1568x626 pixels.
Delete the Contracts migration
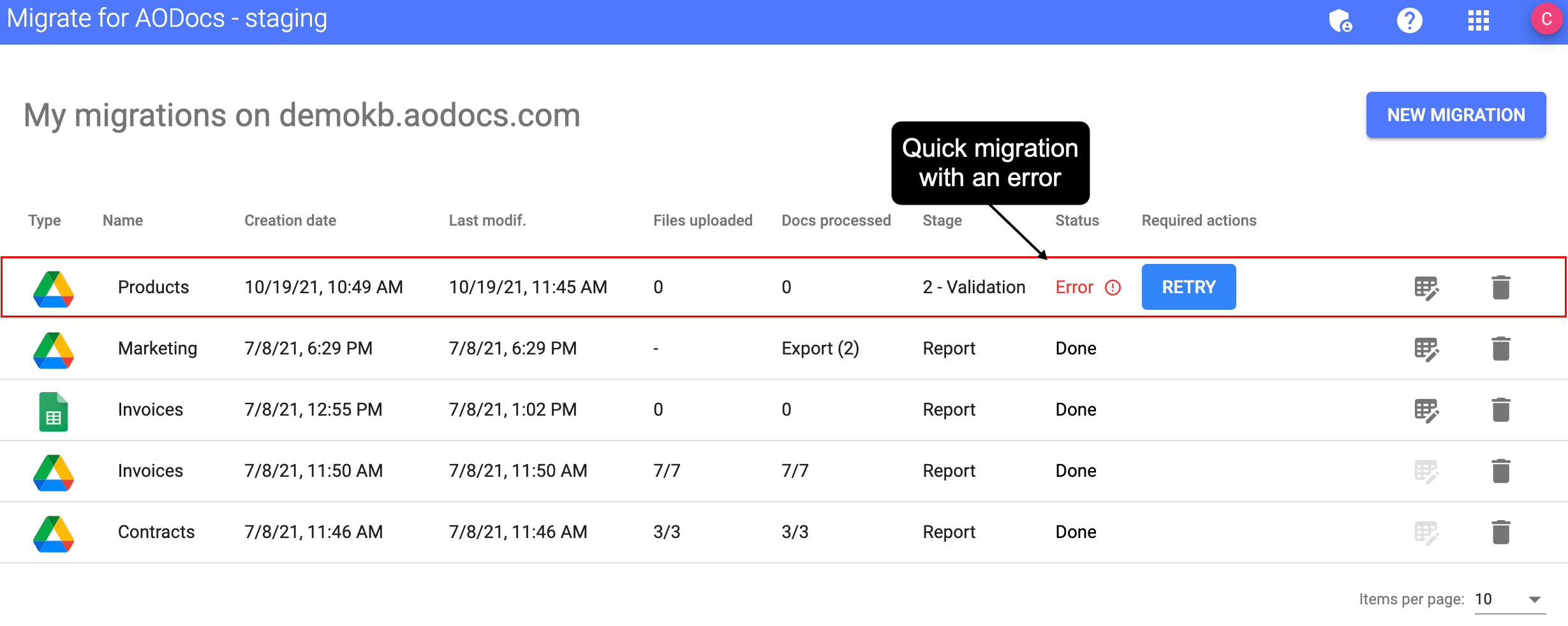(x=1501, y=532)
